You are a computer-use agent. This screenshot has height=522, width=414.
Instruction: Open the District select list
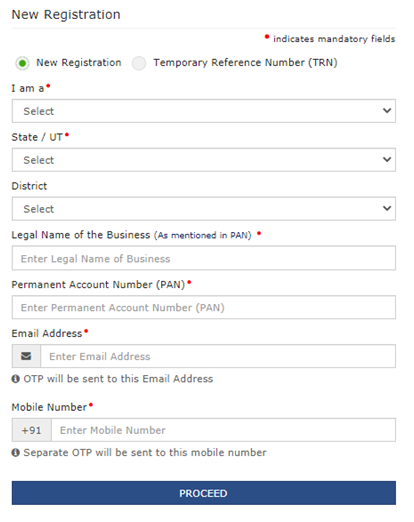(x=204, y=209)
